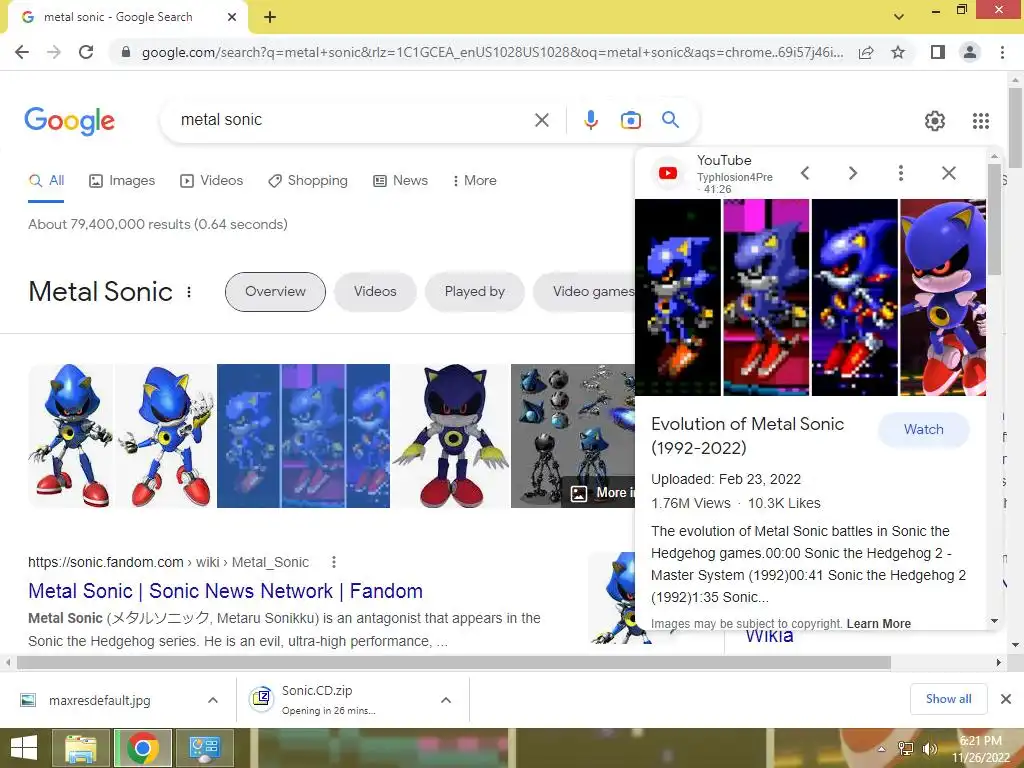Image resolution: width=1024 pixels, height=768 pixels.
Task: Select the Played by chip
Action: (474, 292)
